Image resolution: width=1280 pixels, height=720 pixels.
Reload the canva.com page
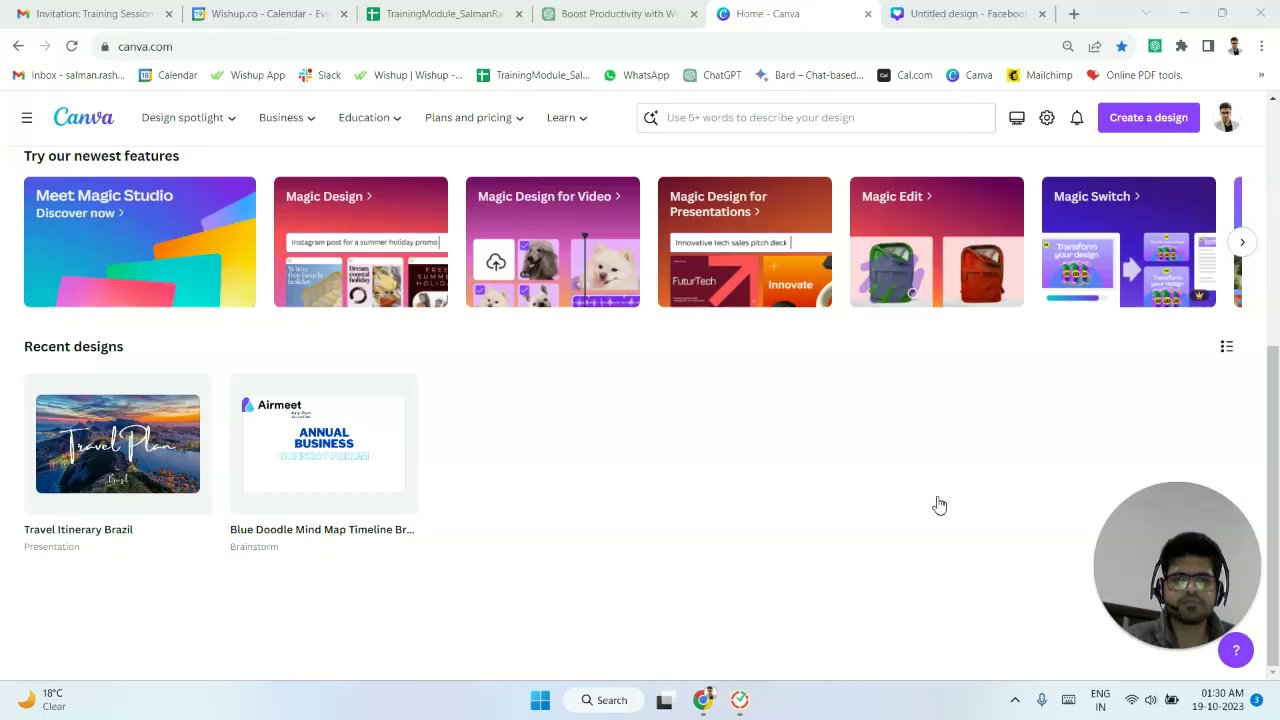pyautogui.click(x=72, y=46)
